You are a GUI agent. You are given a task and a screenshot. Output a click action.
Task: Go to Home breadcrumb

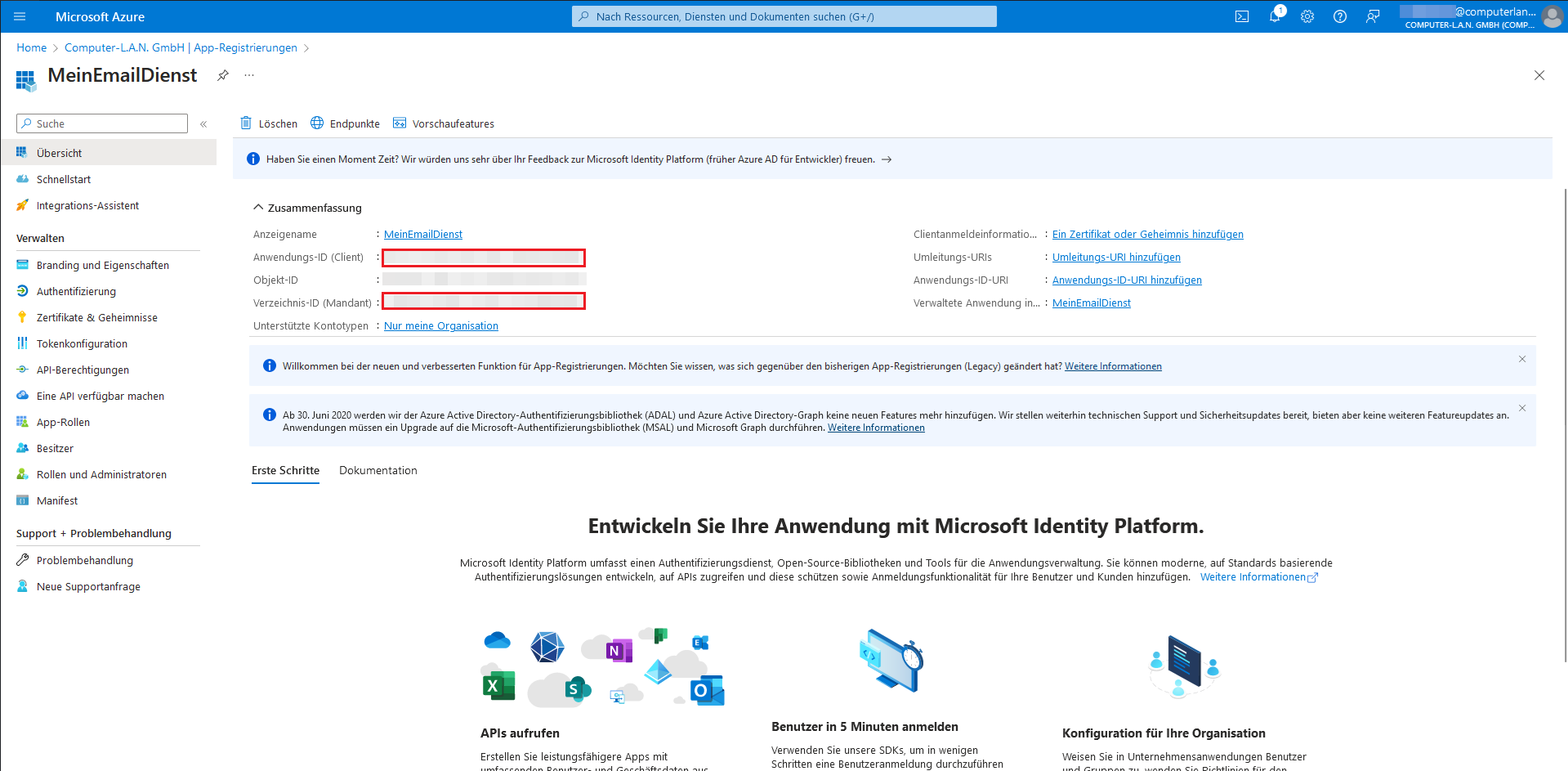pos(32,47)
